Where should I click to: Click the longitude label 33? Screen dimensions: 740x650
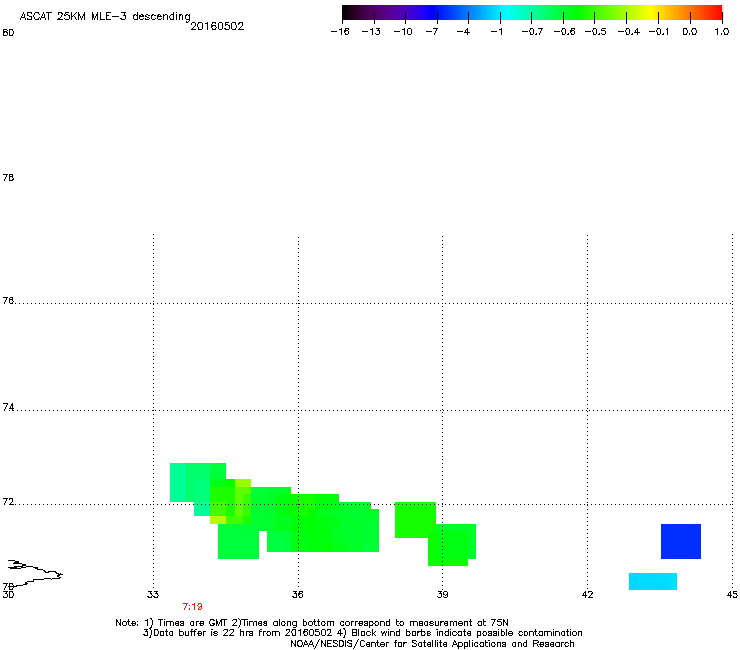pyautogui.click(x=153, y=594)
